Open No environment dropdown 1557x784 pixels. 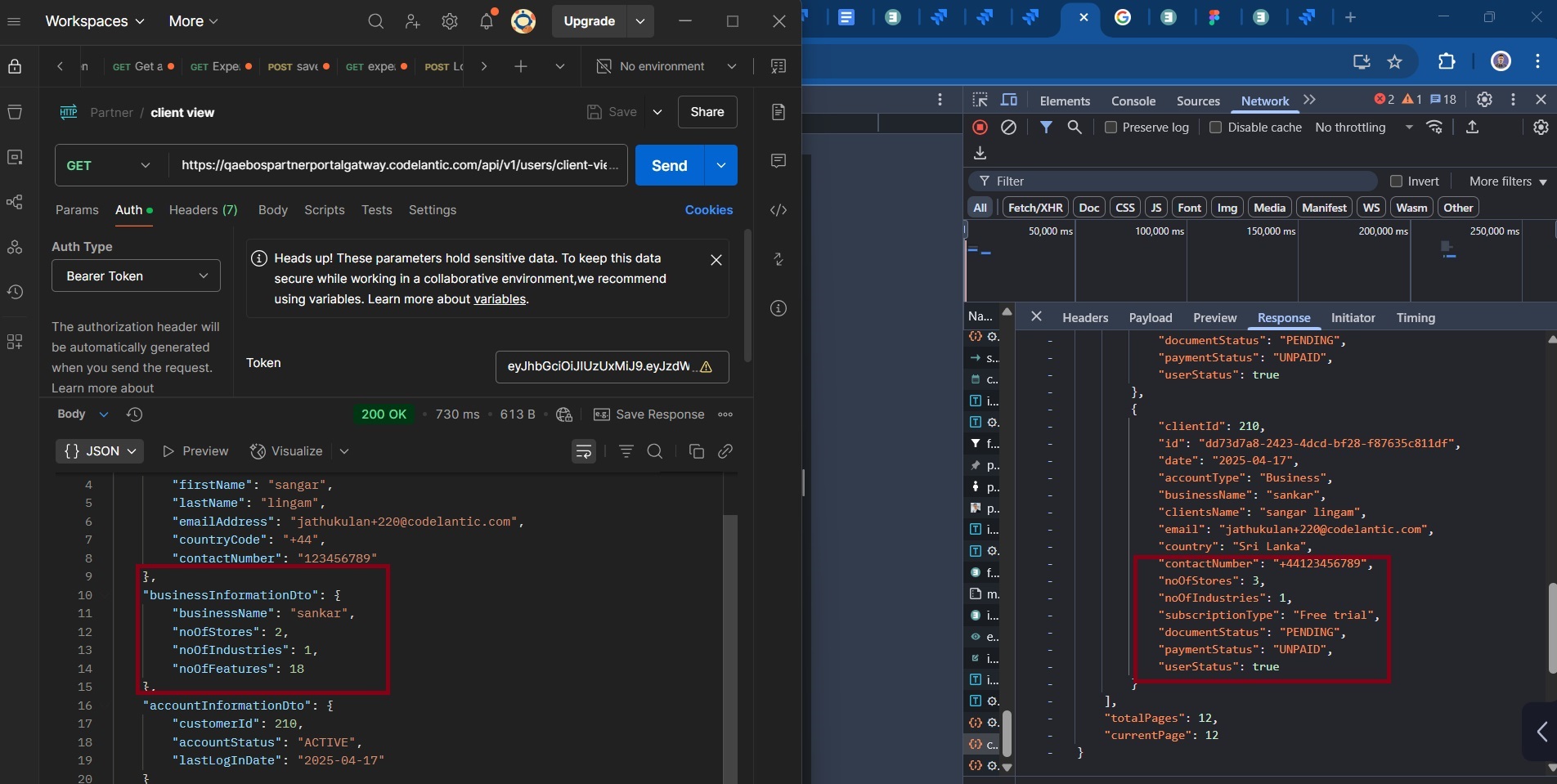[666, 66]
